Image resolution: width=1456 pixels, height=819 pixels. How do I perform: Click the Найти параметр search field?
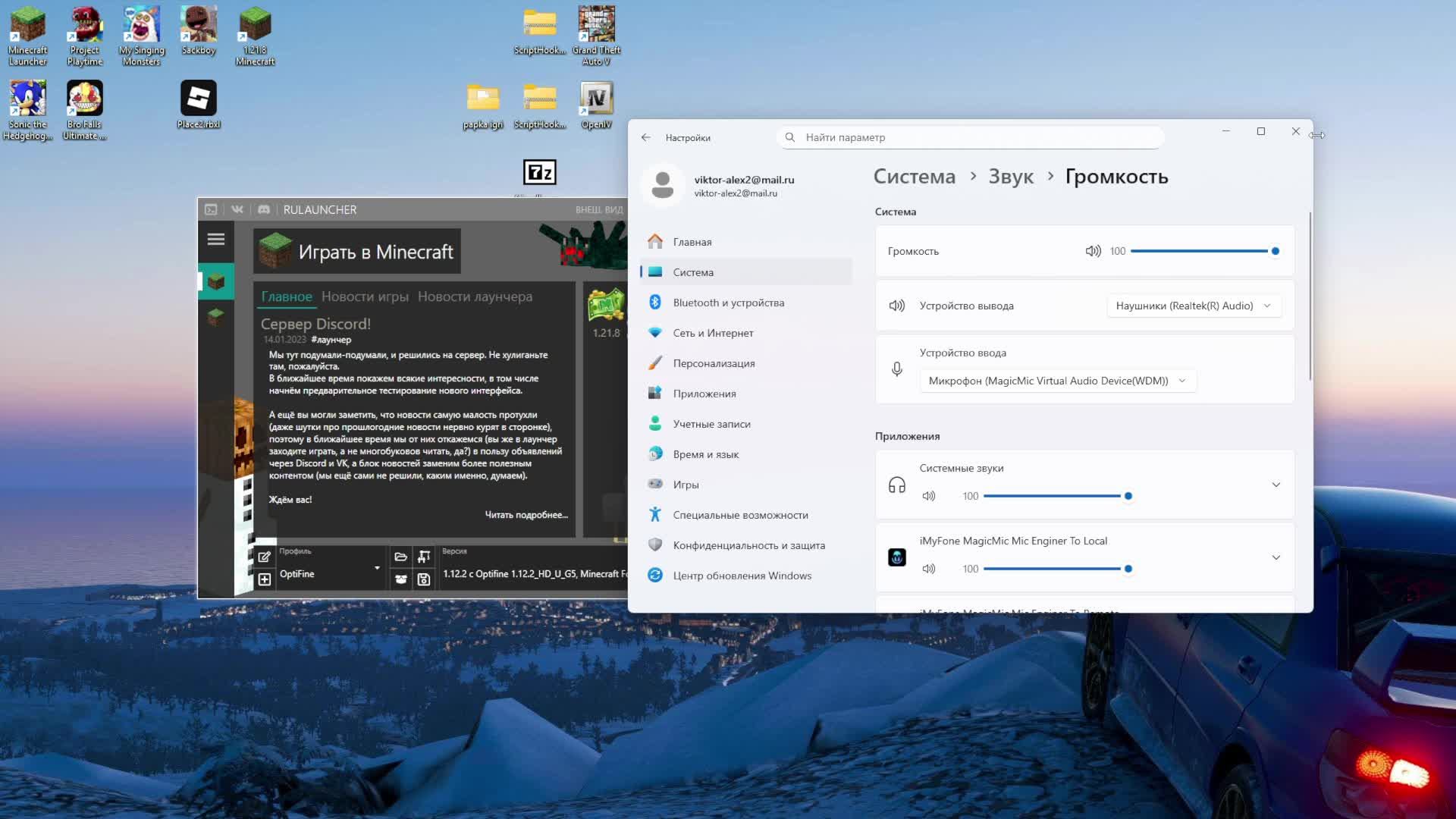click(x=971, y=137)
